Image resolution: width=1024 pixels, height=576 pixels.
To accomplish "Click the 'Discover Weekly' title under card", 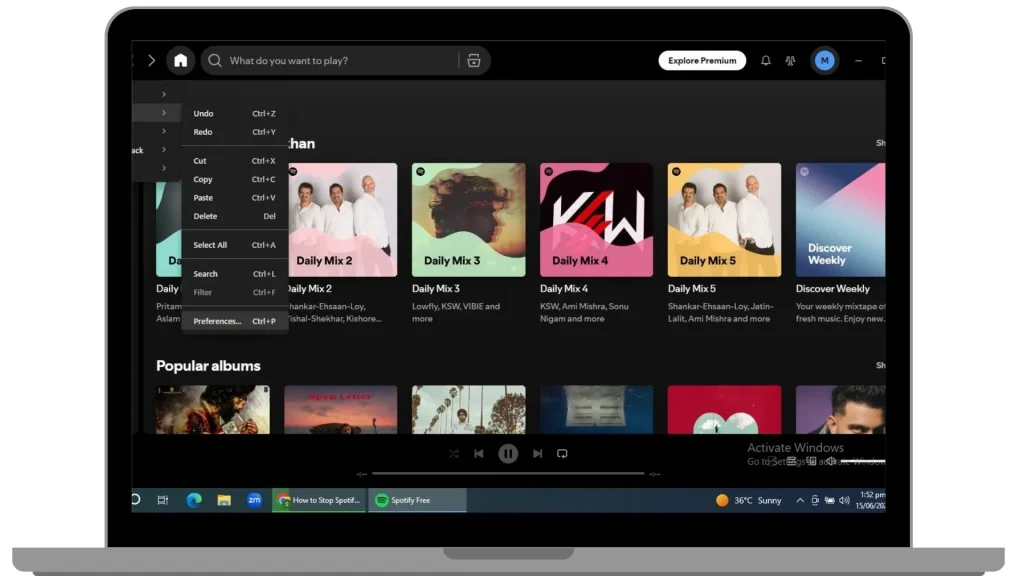I will [833, 289].
